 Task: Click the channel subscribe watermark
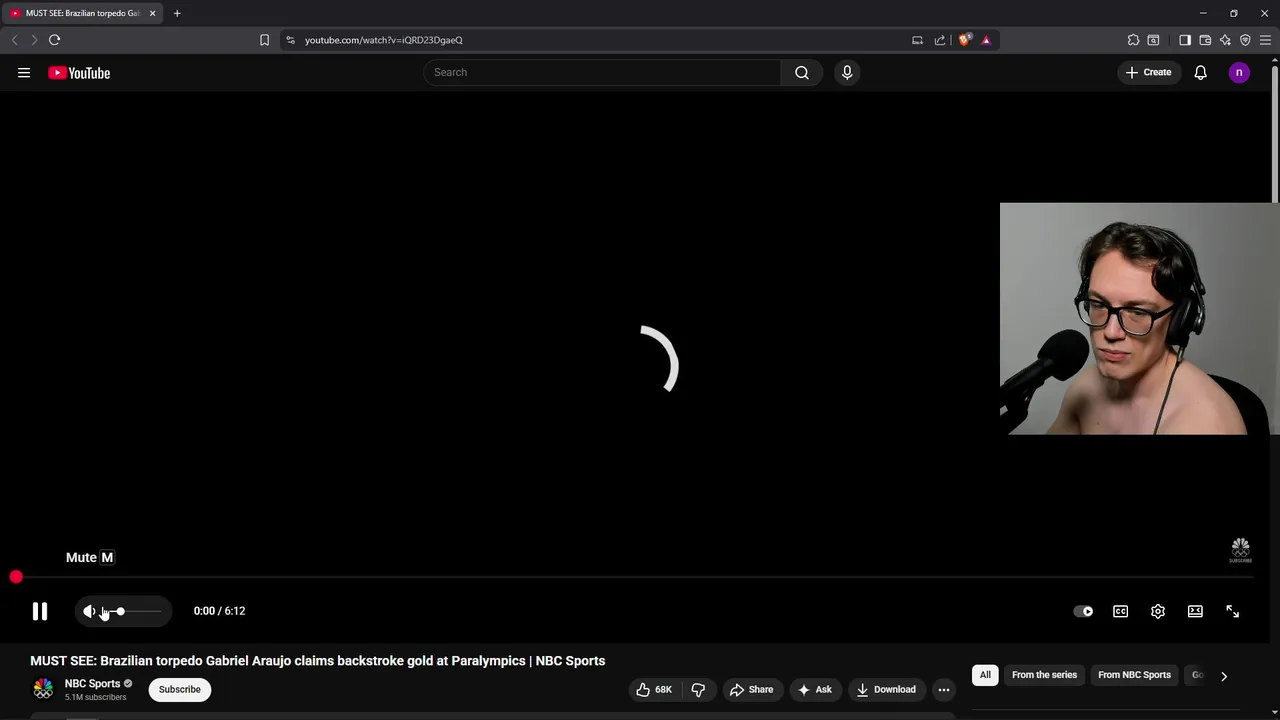pyautogui.click(x=1240, y=550)
